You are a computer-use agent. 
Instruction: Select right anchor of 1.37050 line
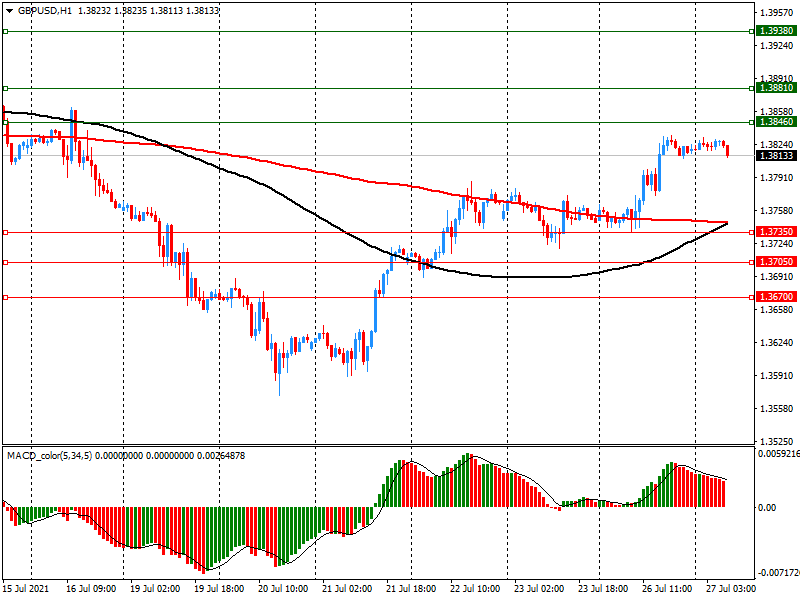(x=752, y=263)
